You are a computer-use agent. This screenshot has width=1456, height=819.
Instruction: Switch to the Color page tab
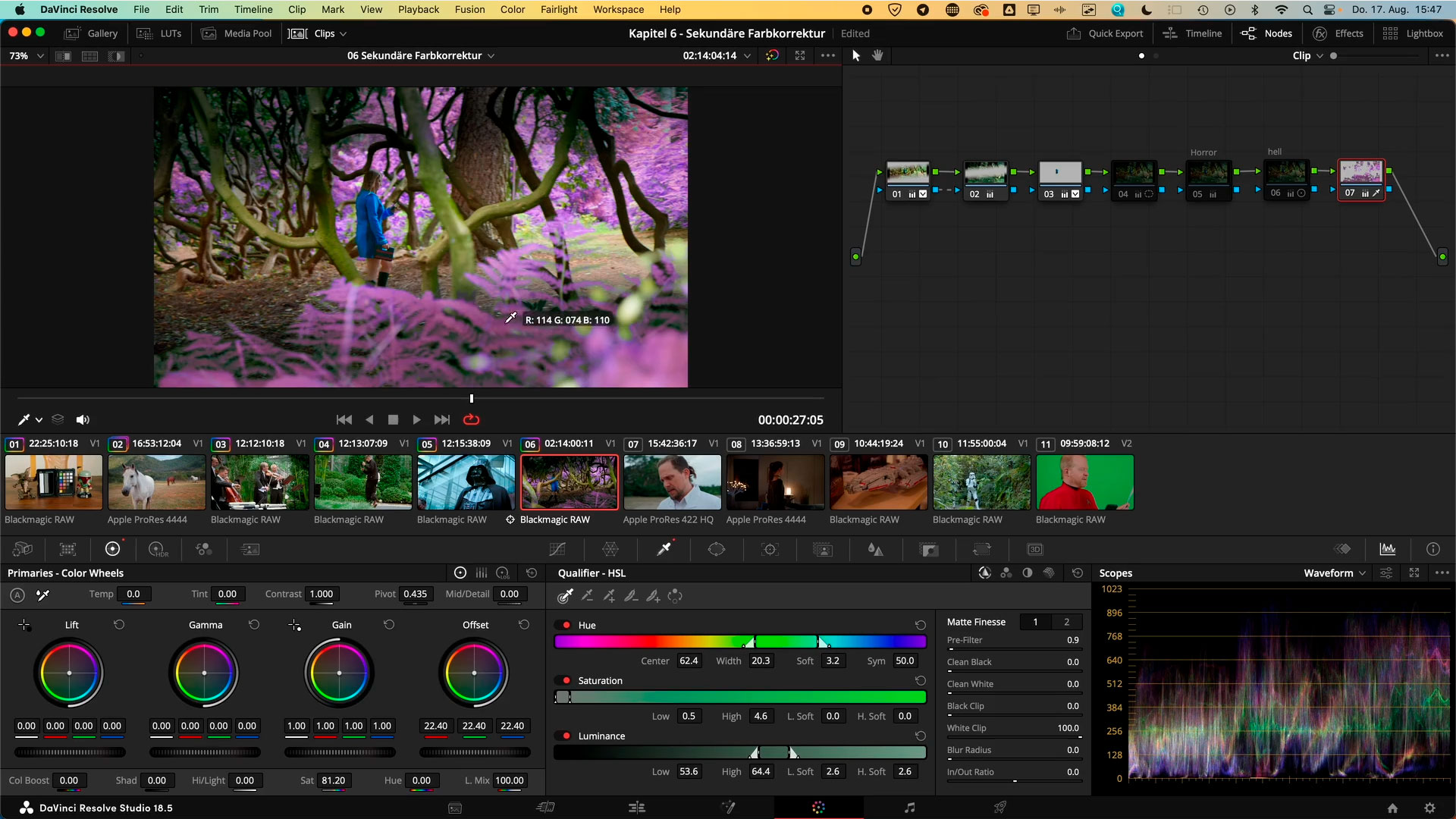[818, 808]
